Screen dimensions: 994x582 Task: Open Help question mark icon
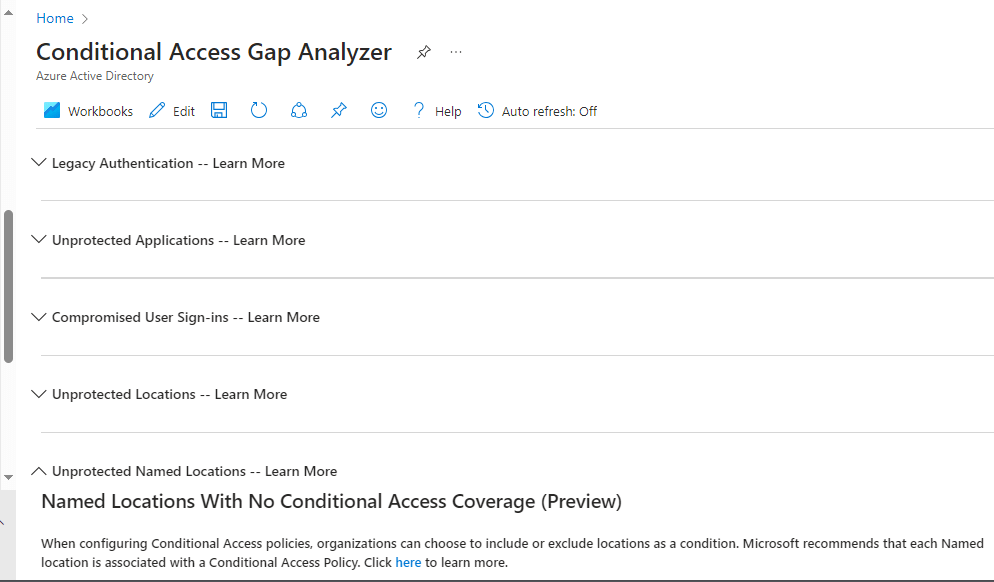tap(419, 111)
